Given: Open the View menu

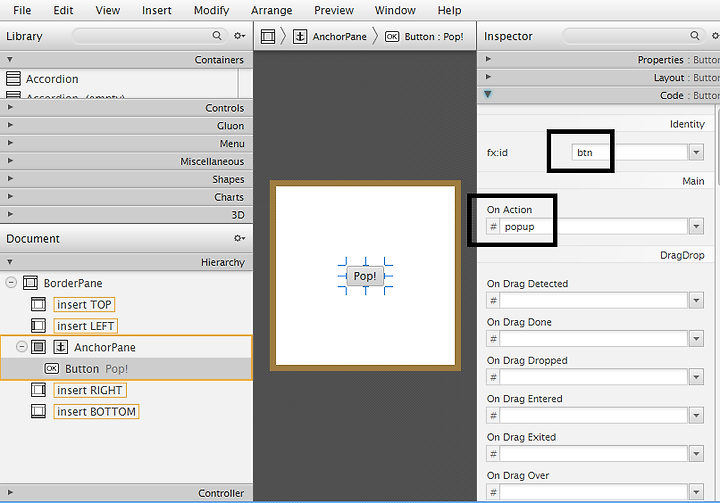Looking at the screenshot, I should click(107, 10).
